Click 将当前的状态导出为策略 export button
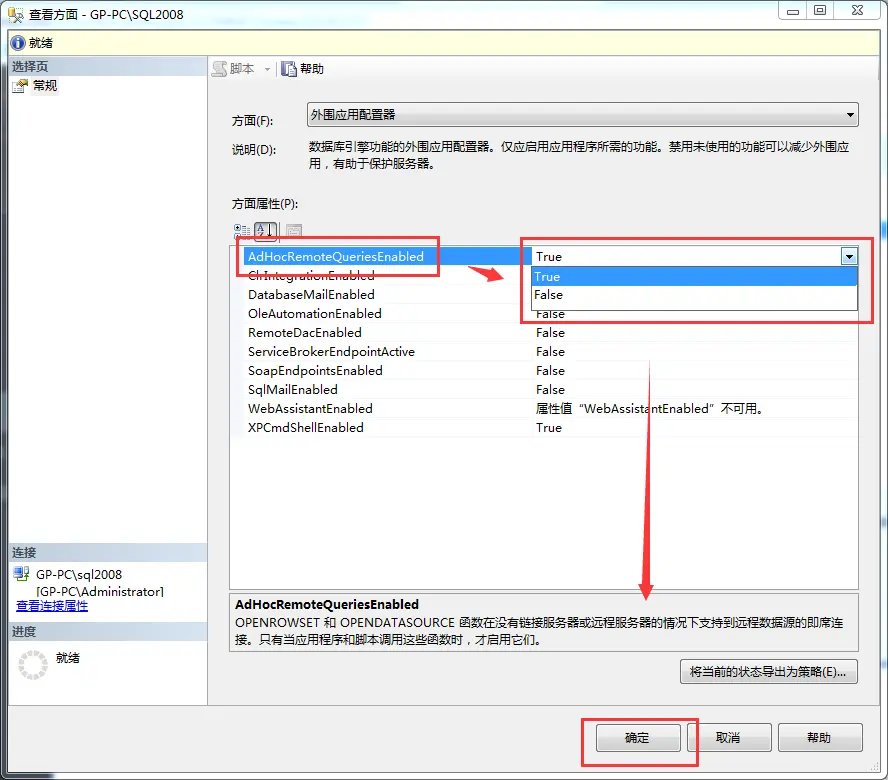 [x=768, y=671]
